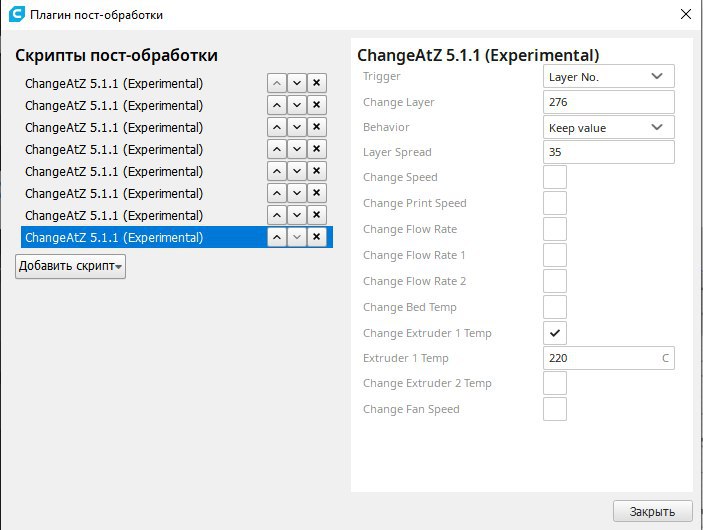Screen dimensions: 703x530
Task: Tick the Change Flow Rate 2 checkbox
Action: point(555,281)
